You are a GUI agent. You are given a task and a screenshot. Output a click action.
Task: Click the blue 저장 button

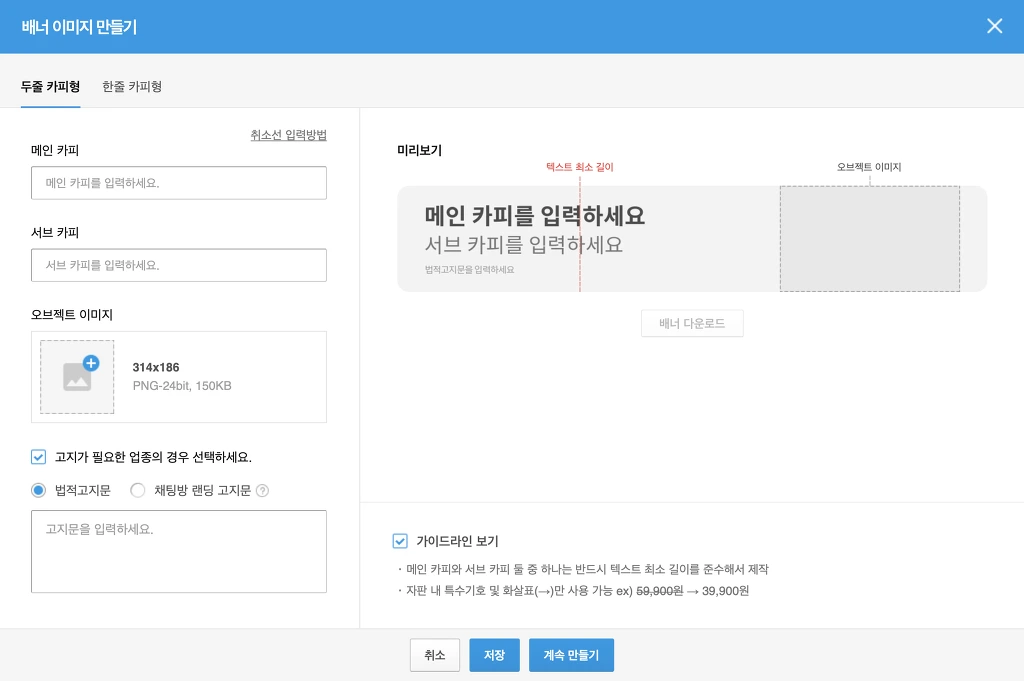(494, 655)
